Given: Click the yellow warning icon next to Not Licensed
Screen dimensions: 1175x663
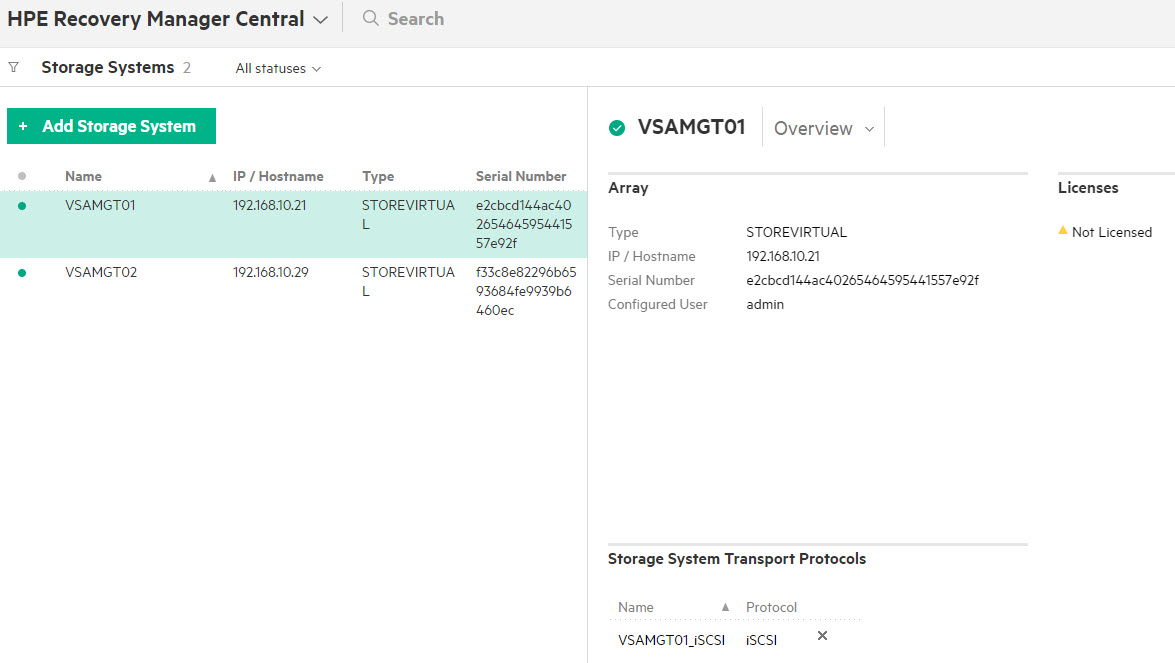Looking at the screenshot, I should coord(1062,231).
